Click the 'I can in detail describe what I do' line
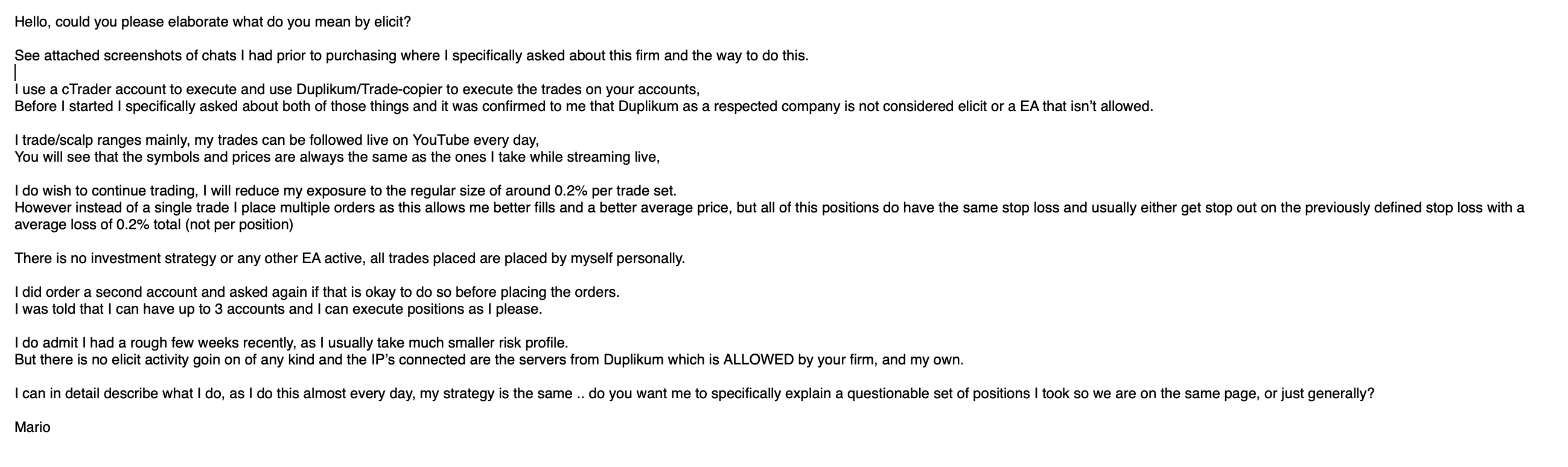Image resolution: width=1568 pixels, height=467 pixels. pos(695,394)
